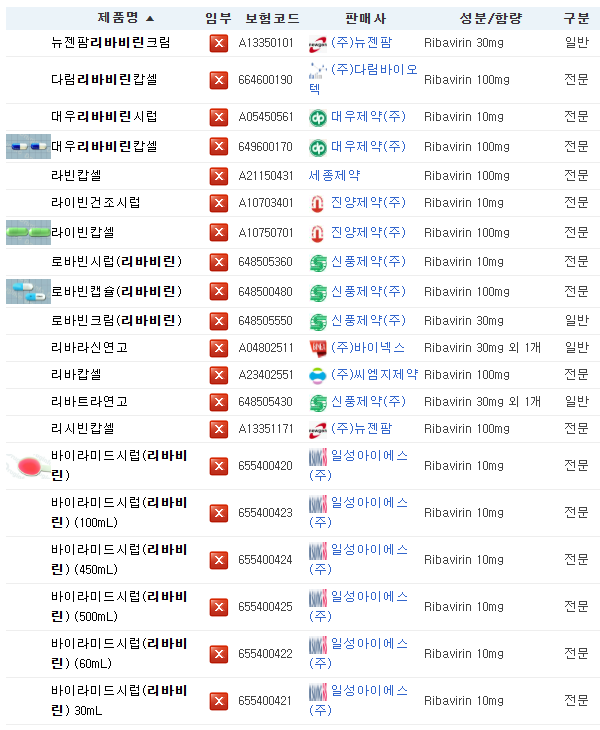
Task: Click red X icon for 바이라미드시럽 (60mL)
Action: 218,654
